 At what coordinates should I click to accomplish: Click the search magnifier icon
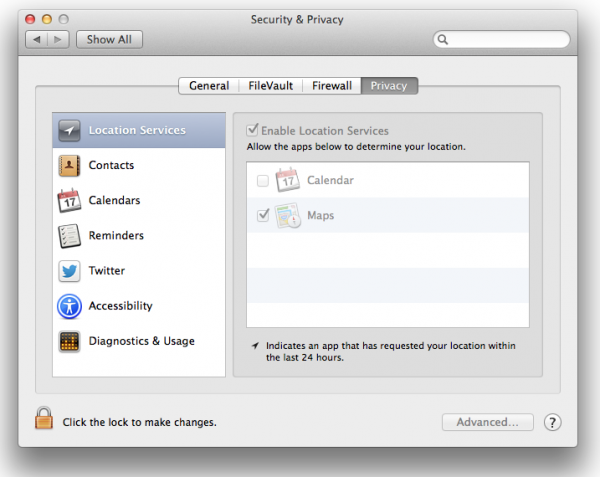click(443, 39)
